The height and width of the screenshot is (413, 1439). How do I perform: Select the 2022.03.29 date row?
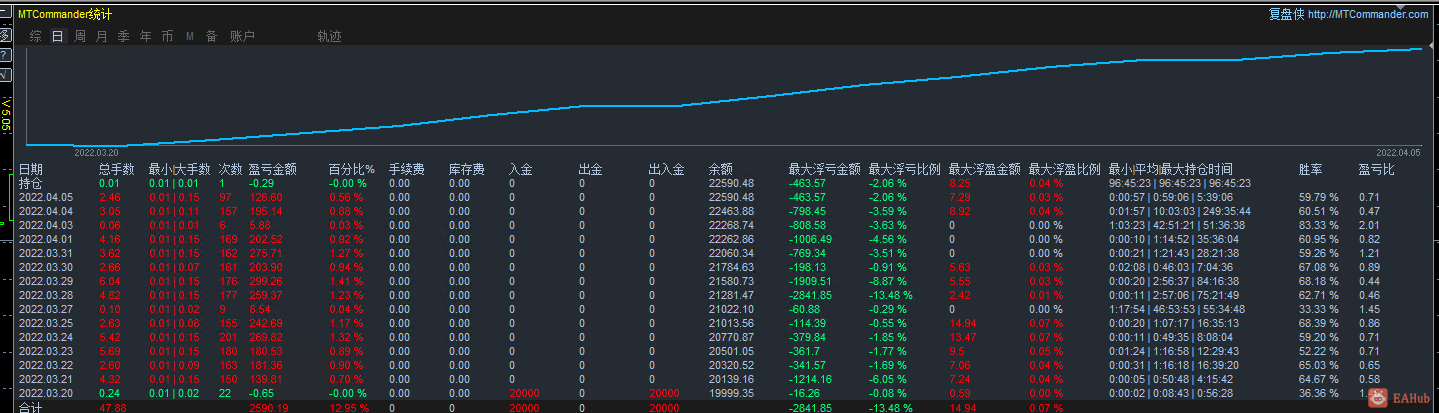pos(45,281)
